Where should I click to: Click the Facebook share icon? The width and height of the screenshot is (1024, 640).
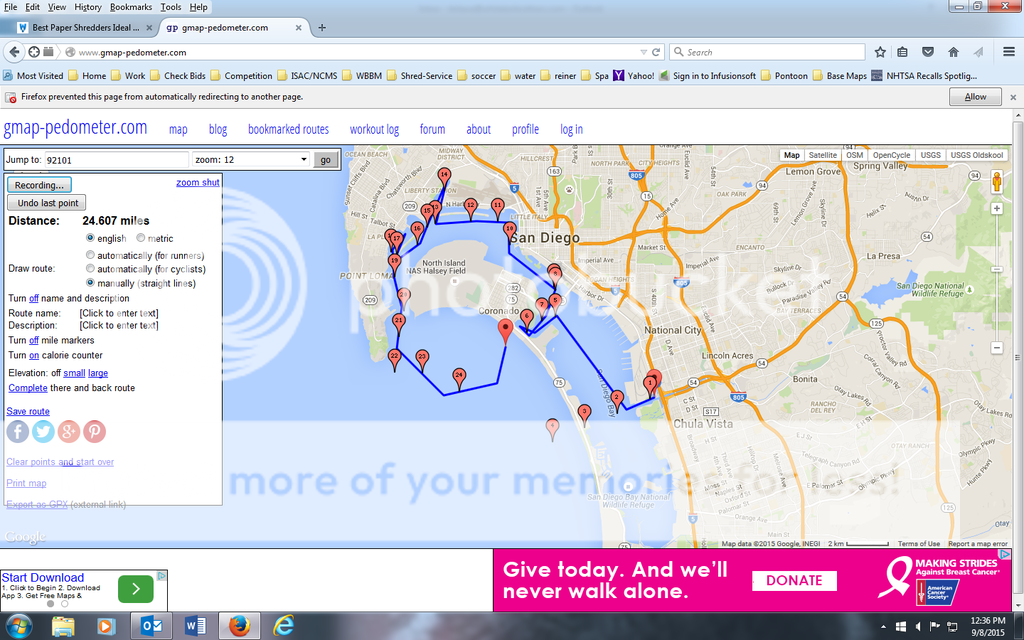(17, 431)
